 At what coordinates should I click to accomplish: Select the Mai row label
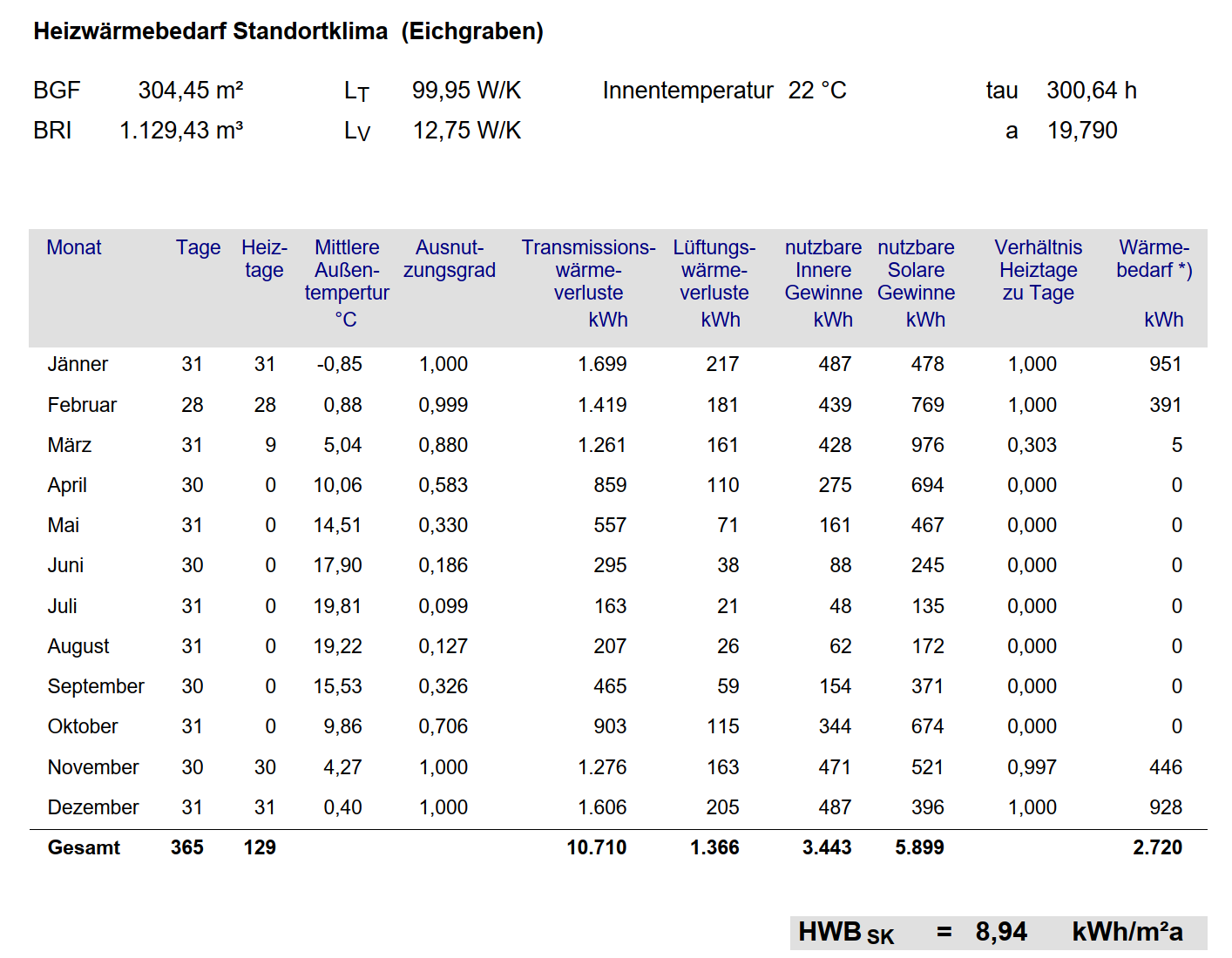pos(64,525)
